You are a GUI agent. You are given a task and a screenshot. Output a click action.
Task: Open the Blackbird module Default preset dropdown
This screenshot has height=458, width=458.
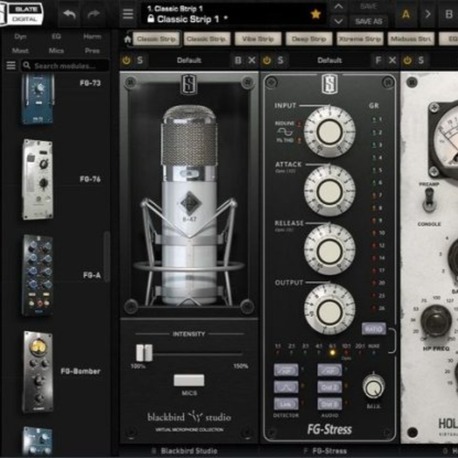[x=189, y=60]
